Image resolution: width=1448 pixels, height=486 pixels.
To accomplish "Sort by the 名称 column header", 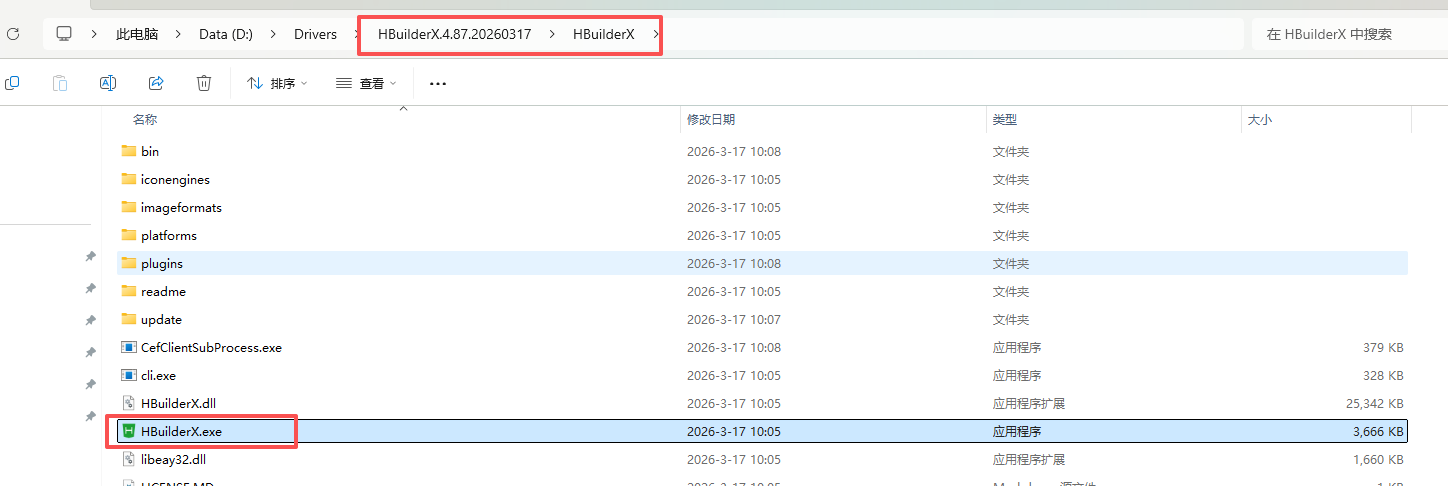I will coord(145,119).
